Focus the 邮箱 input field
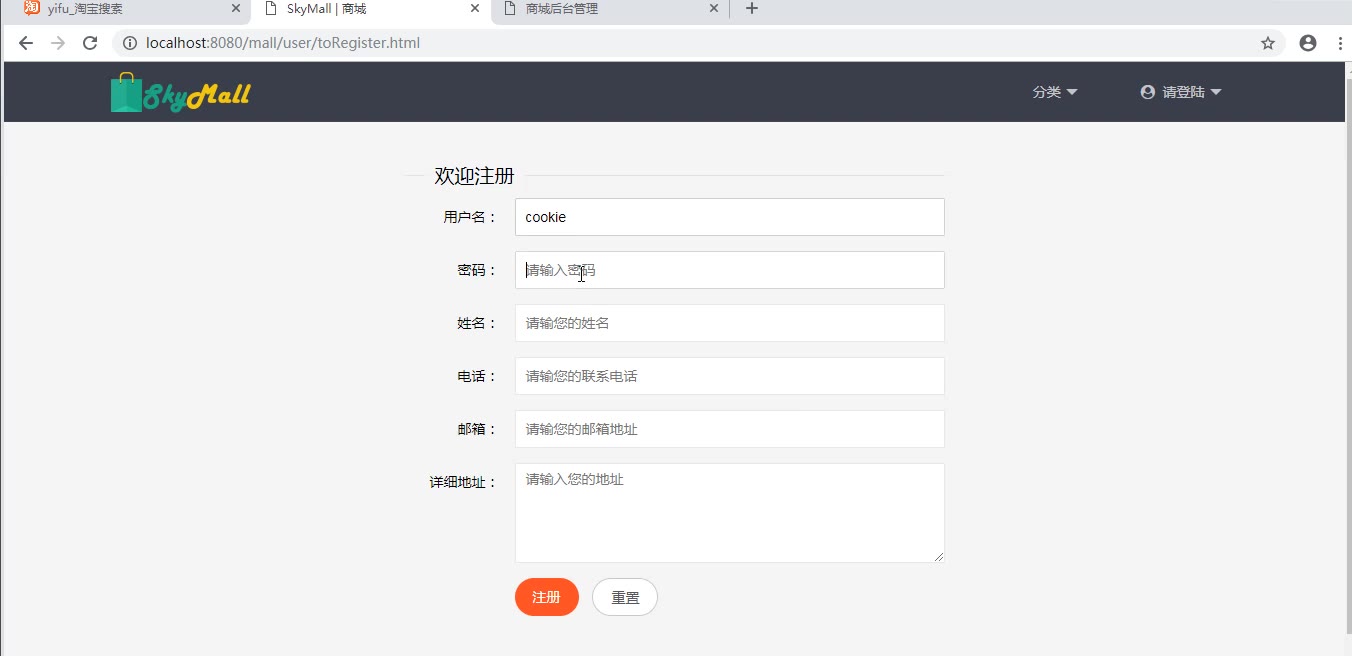Image resolution: width=1352 pixels, height=656 pixels. [x=730, y=429]
